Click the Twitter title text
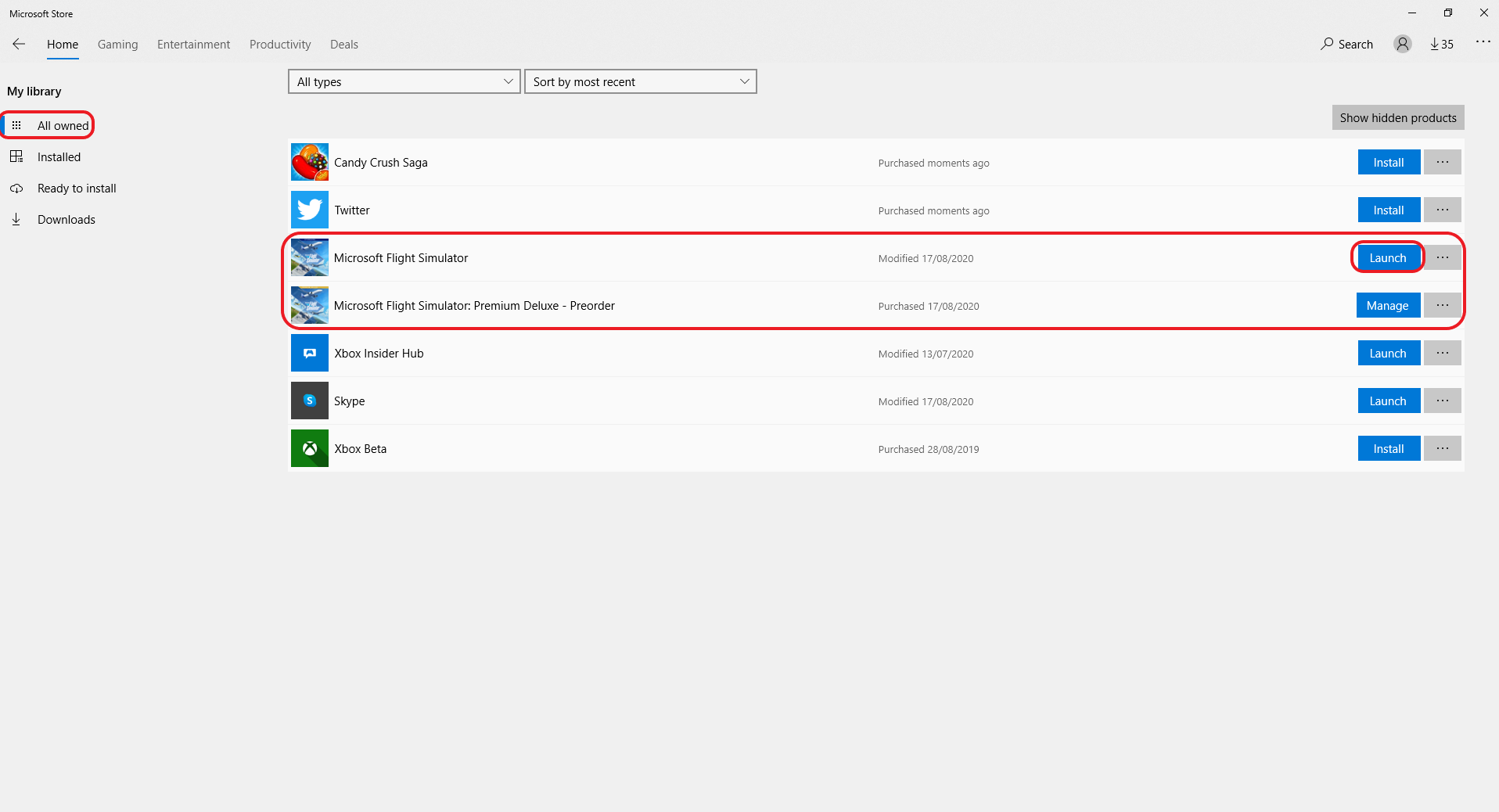This screenshot has height=812, width=1499. point(352,210)
